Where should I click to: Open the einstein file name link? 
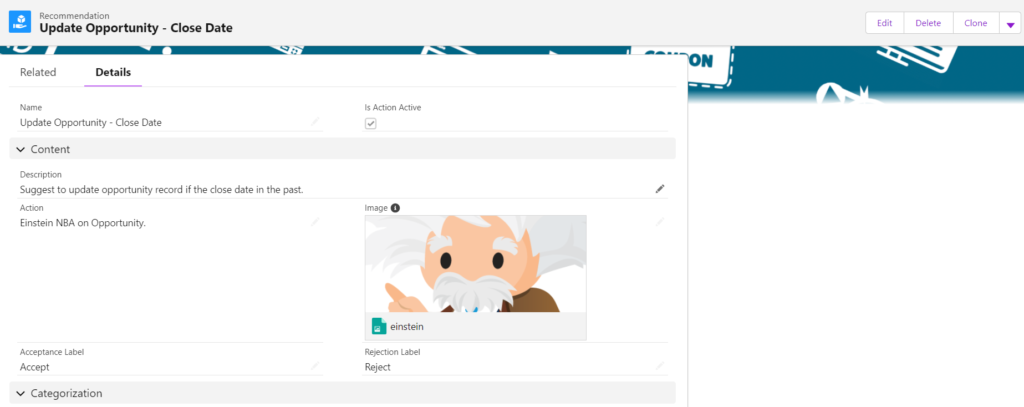407,327
